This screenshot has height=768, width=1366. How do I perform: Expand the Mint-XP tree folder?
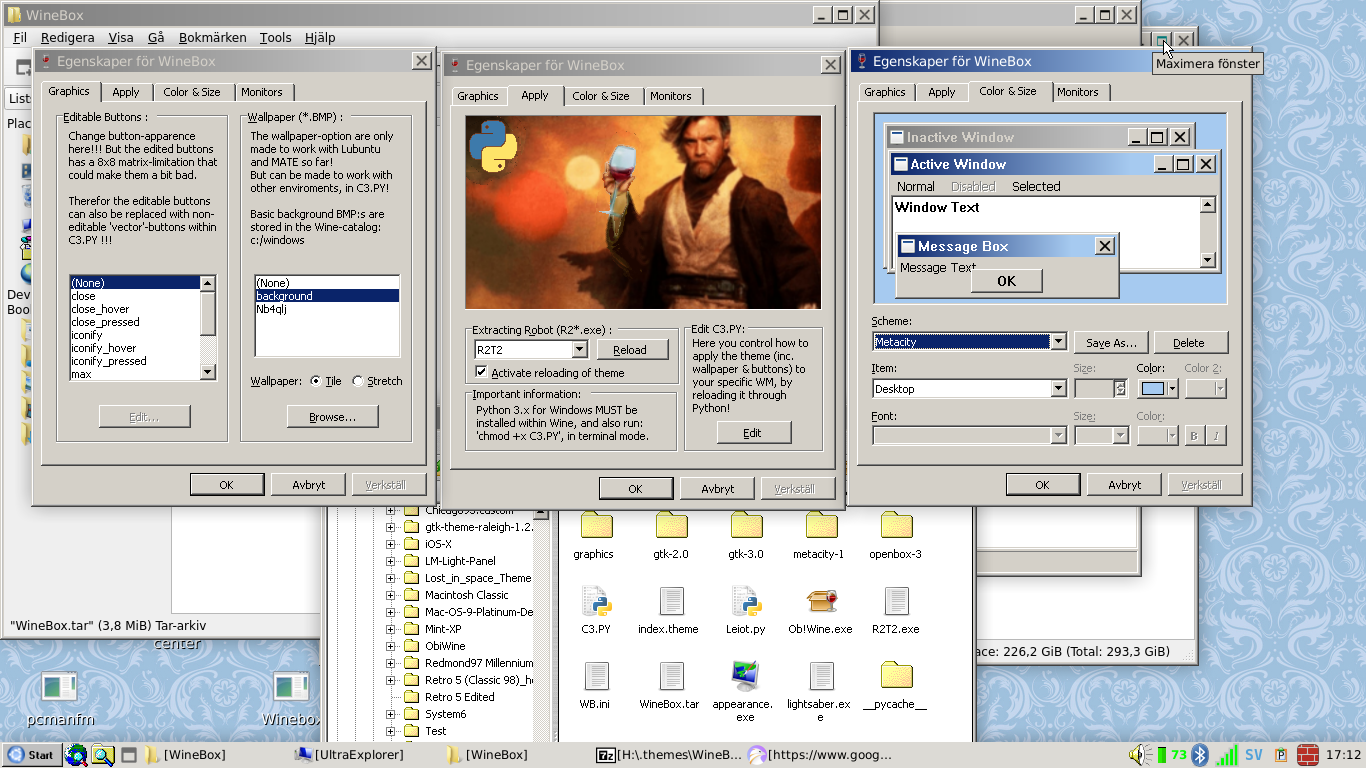click(391, 629)
